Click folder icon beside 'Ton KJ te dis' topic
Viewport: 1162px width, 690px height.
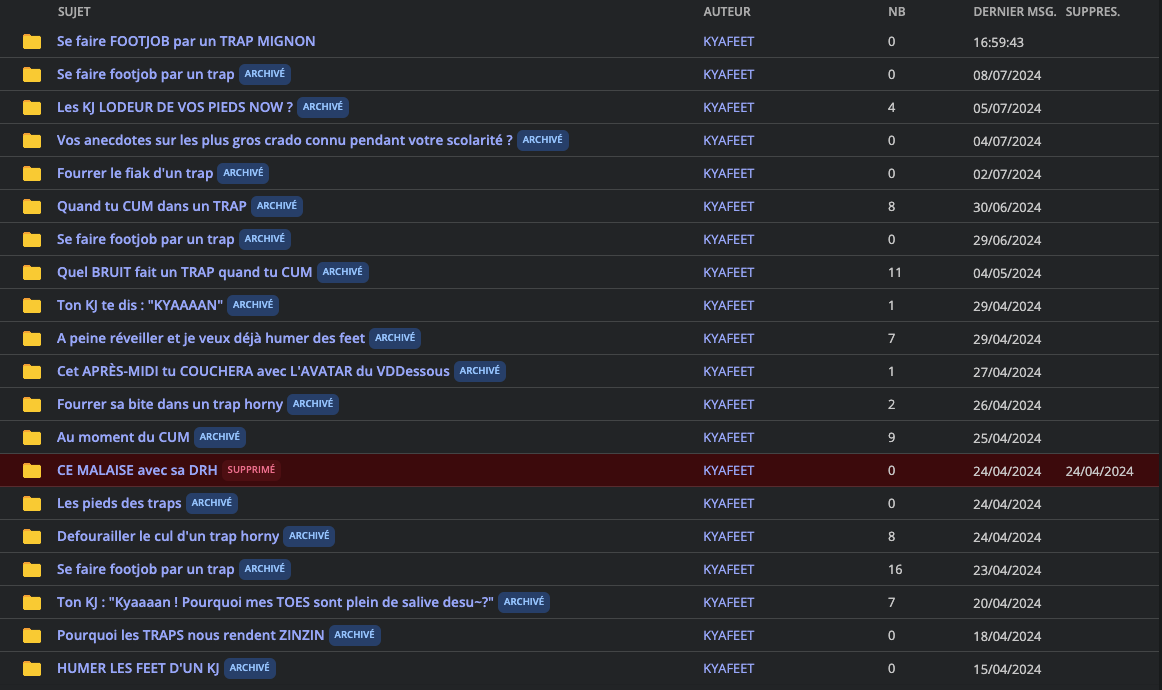(32, 305)
